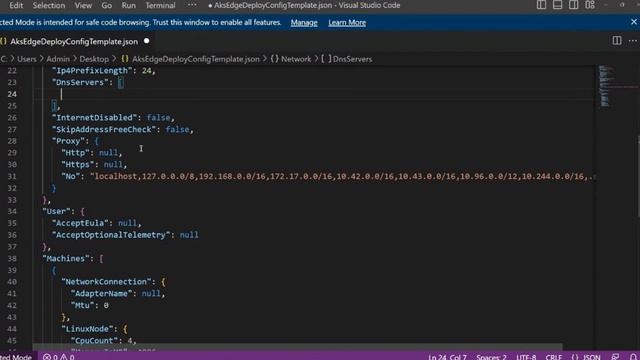Click Restricted Mode status bar item

click(x=16, y=357)
